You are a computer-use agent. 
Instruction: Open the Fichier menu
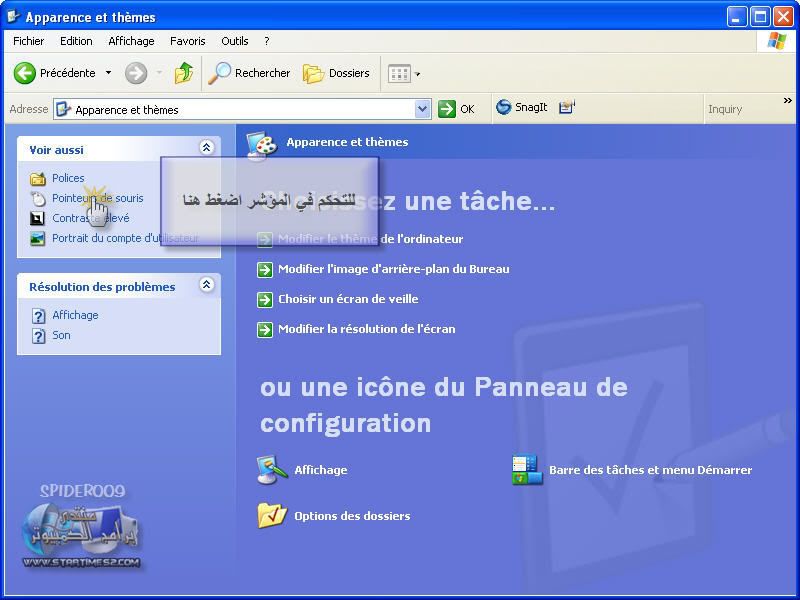[29, 41]
